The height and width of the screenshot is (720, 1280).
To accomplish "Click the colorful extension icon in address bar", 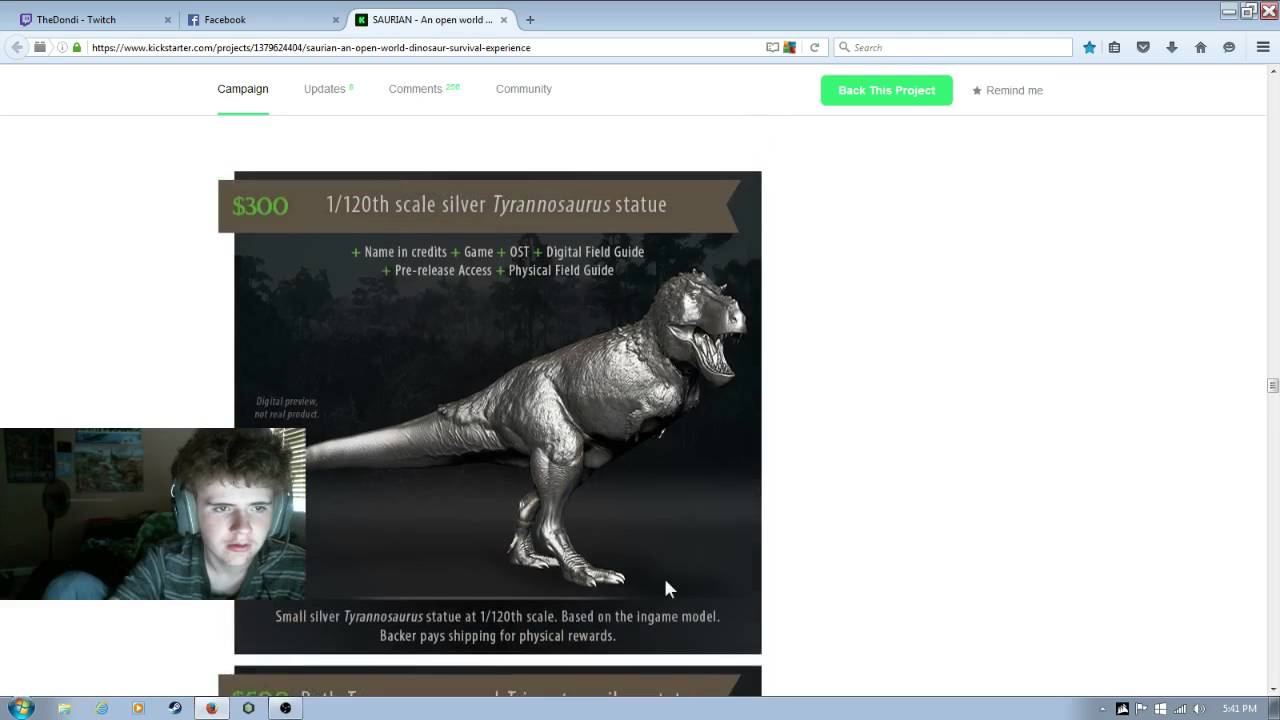I will coord(789,47).
